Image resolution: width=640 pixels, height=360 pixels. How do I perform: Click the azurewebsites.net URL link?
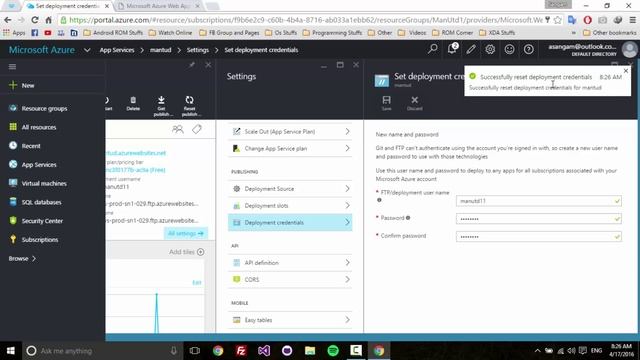pyautogui.click(x=136, y=153)
